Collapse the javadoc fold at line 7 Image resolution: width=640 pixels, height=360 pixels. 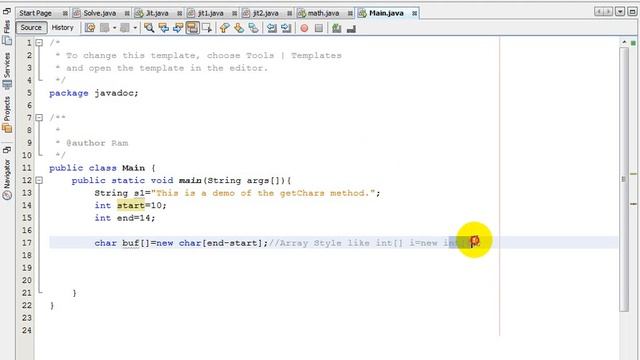(x=39, y=118)
